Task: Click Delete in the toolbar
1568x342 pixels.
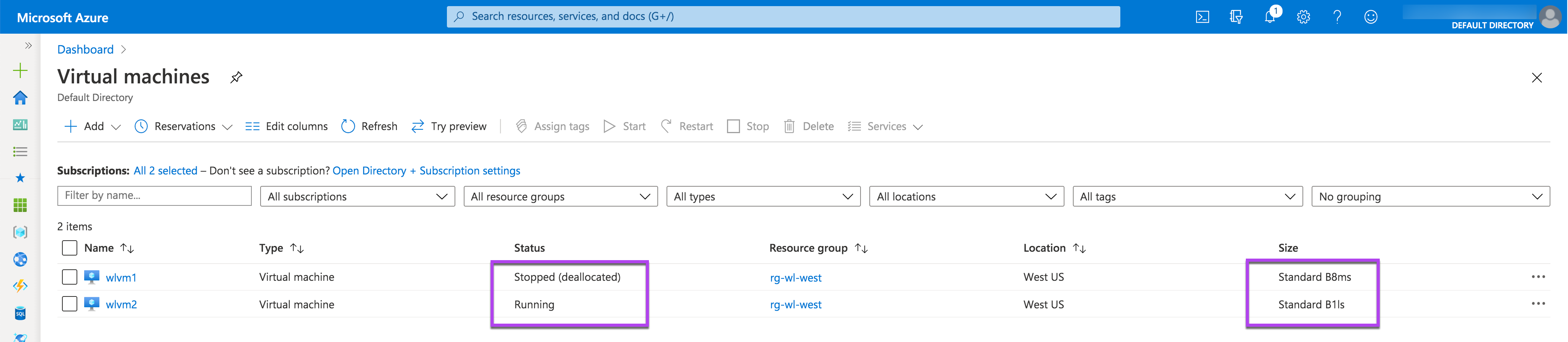Action: (808, 127)
